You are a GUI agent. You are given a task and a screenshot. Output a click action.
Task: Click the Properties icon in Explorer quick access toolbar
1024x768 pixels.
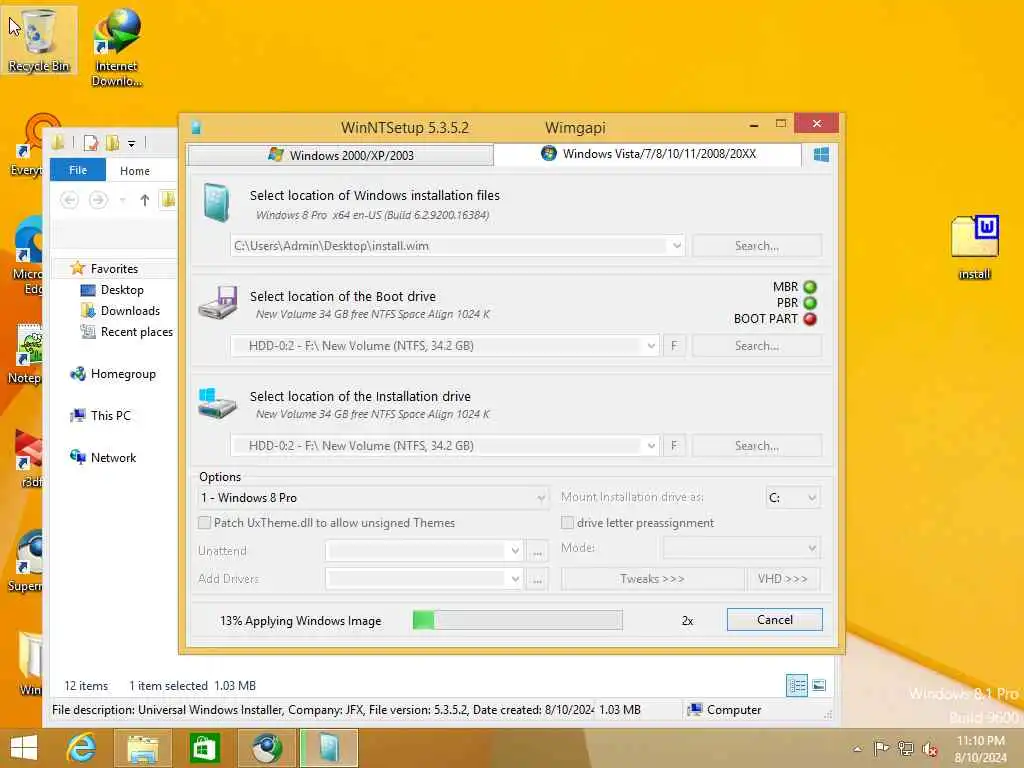[x=91, y=143]
